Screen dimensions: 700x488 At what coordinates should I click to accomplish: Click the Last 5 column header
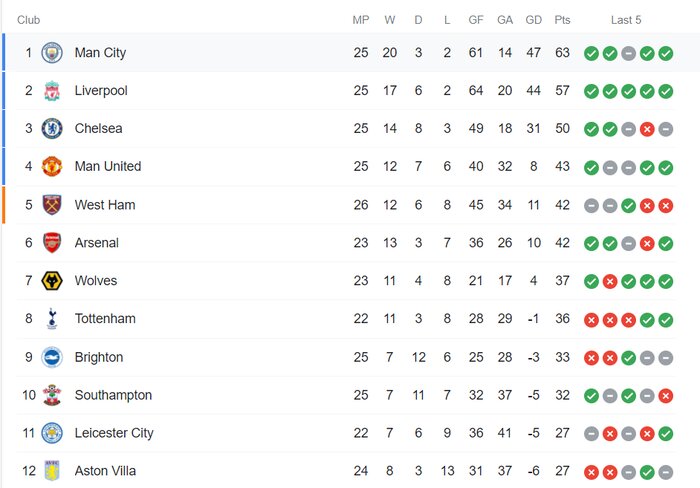coord(626,20)
